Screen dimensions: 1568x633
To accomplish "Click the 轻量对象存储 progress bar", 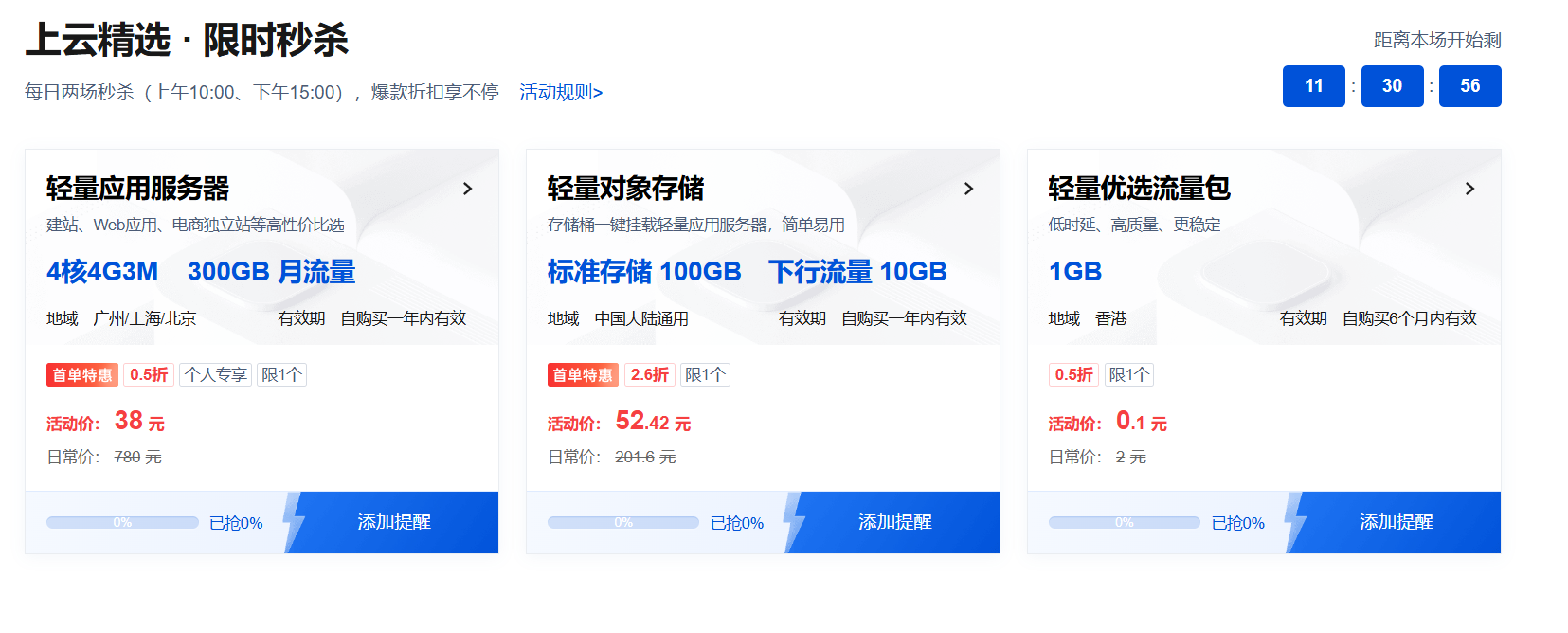I will (x=622, y=523).
